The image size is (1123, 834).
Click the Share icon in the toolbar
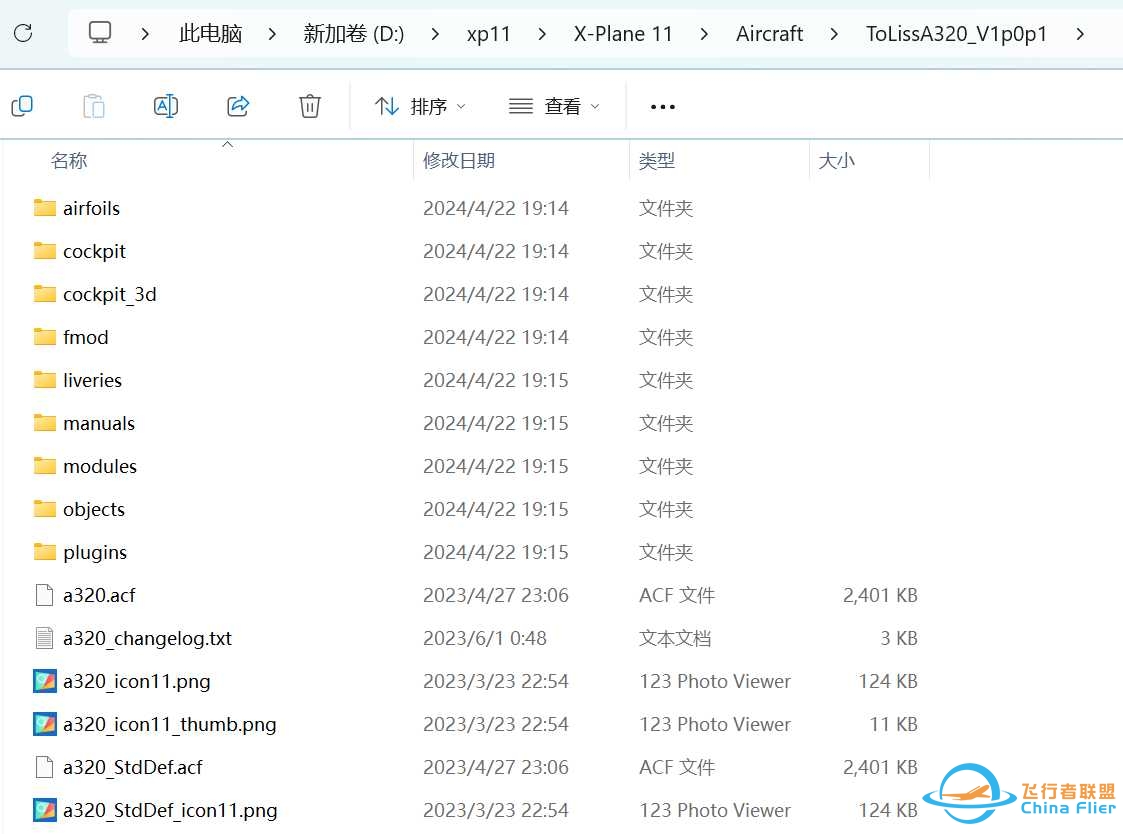coord(238,105)
